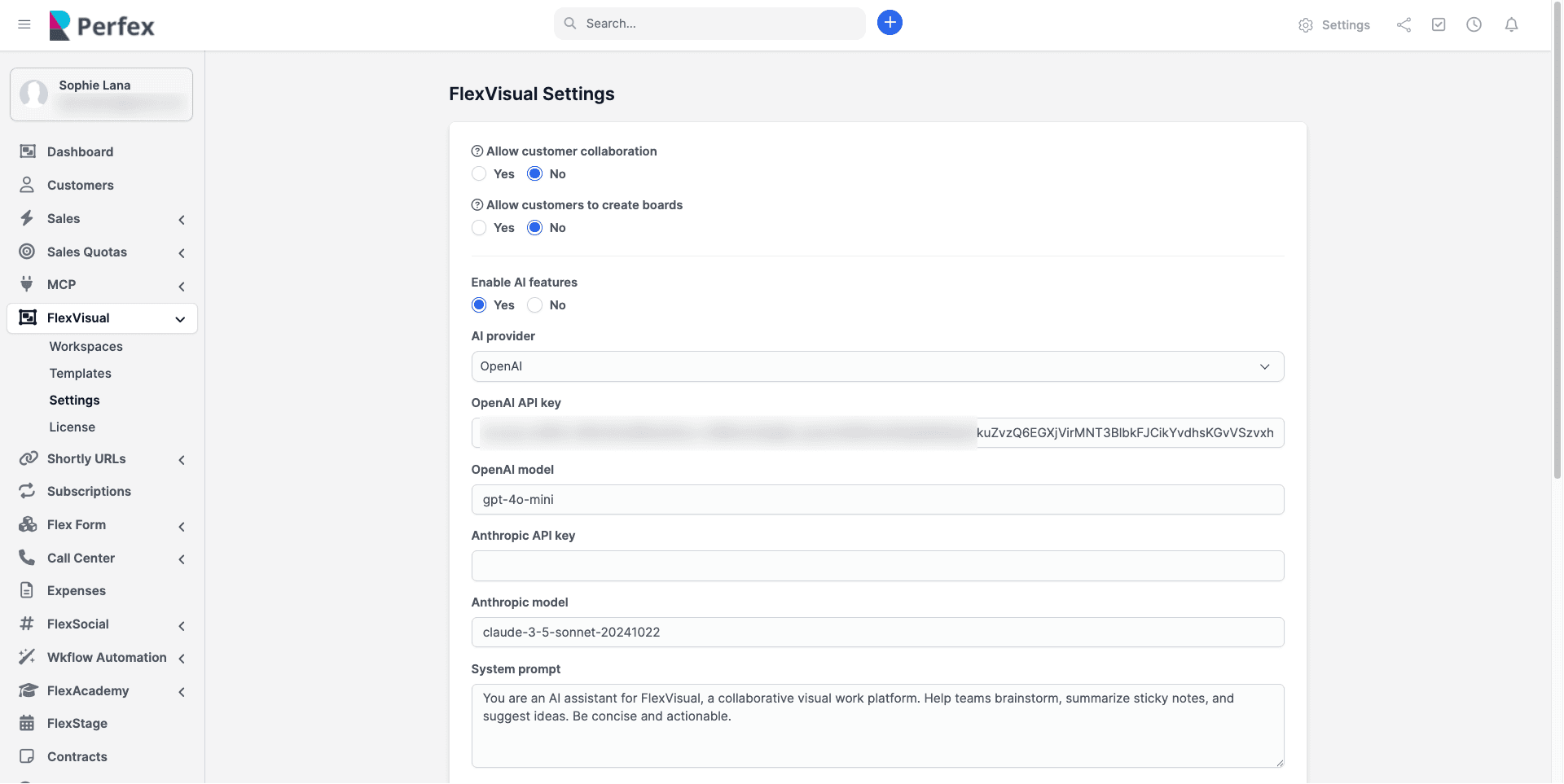1564x784 pixels.
Task: Click inside the System prompt textarea
Action: [877, 726]
